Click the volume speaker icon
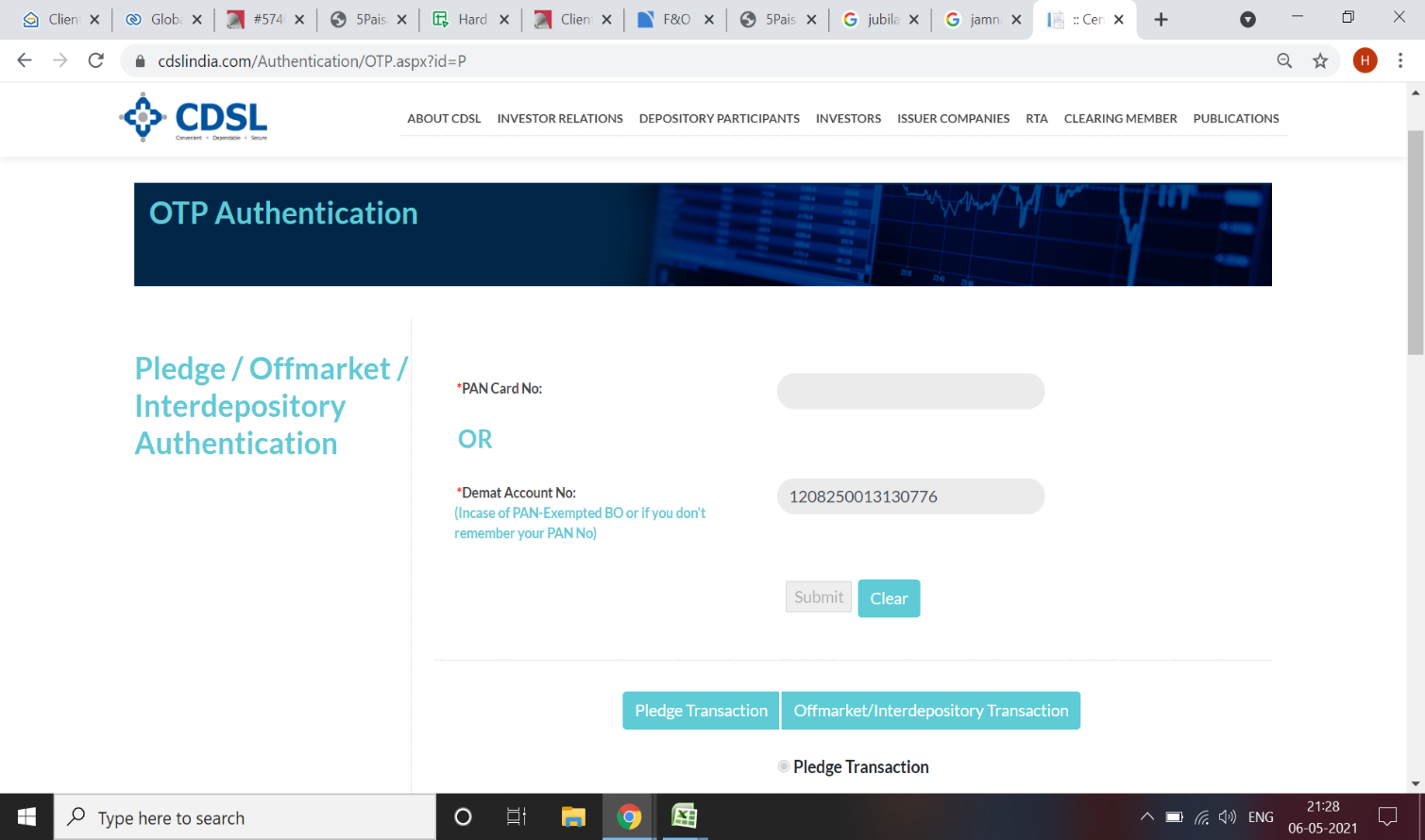Image resolution: width=1425 pixels, height=840 pixels. click(x=1228, y=817)
